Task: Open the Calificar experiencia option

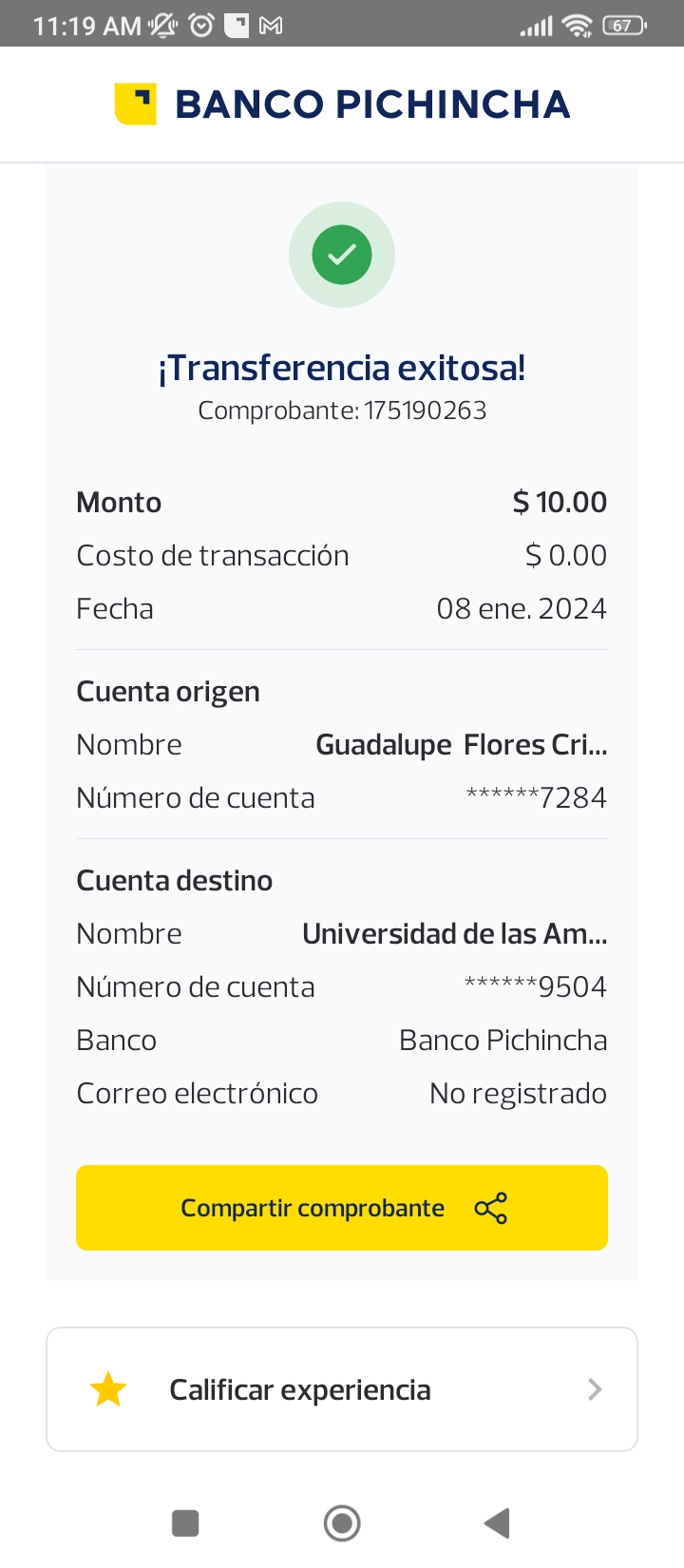Action: coord(300,1389)
